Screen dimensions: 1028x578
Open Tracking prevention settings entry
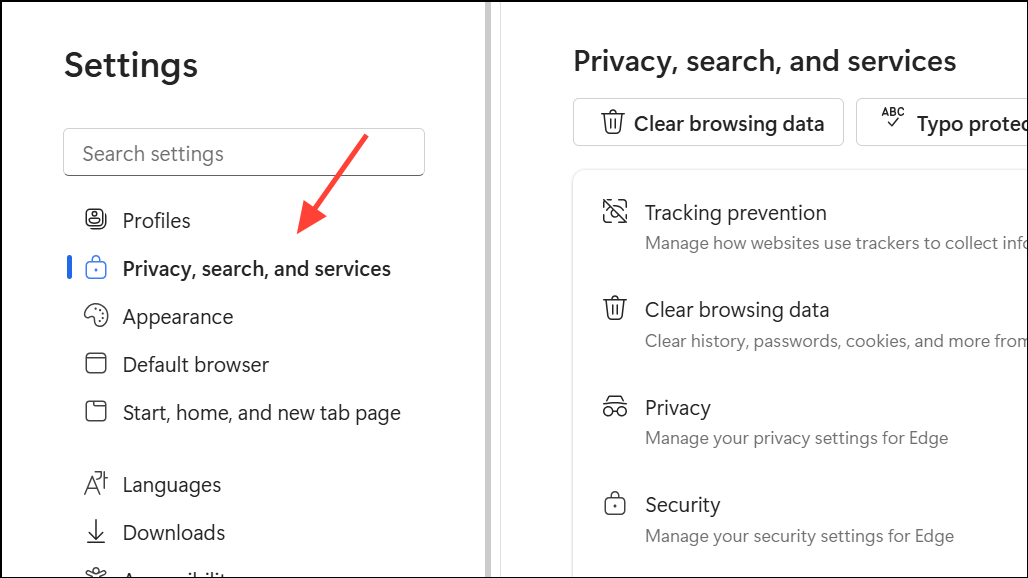coord(735,212)
